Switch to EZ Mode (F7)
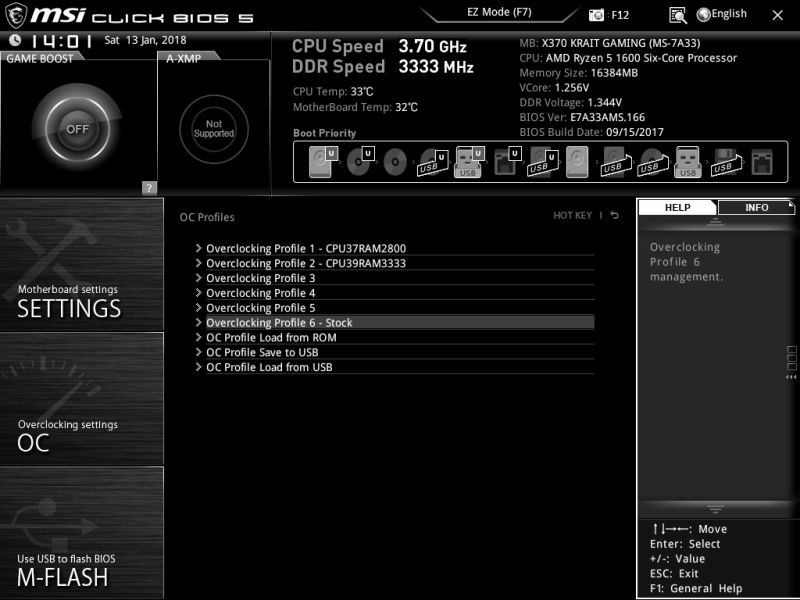Viewport: 800px width, 600px height. 499,12
